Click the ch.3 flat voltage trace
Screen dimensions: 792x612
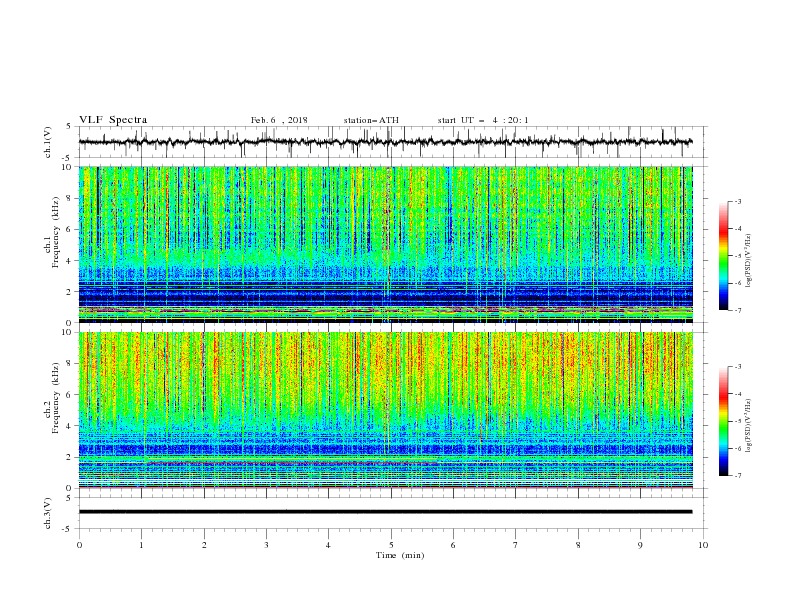(x=385, y=512)
